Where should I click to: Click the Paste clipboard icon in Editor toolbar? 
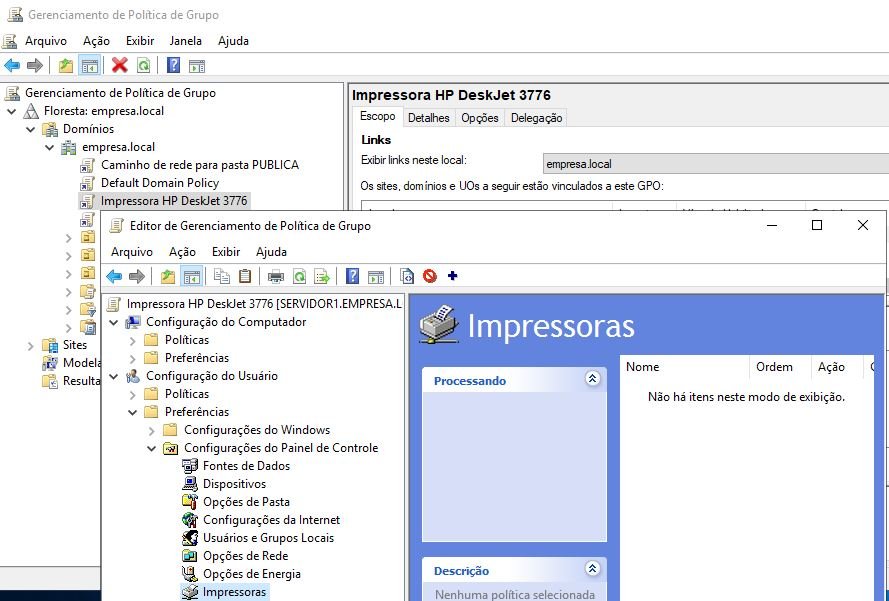tap(245, 276)
